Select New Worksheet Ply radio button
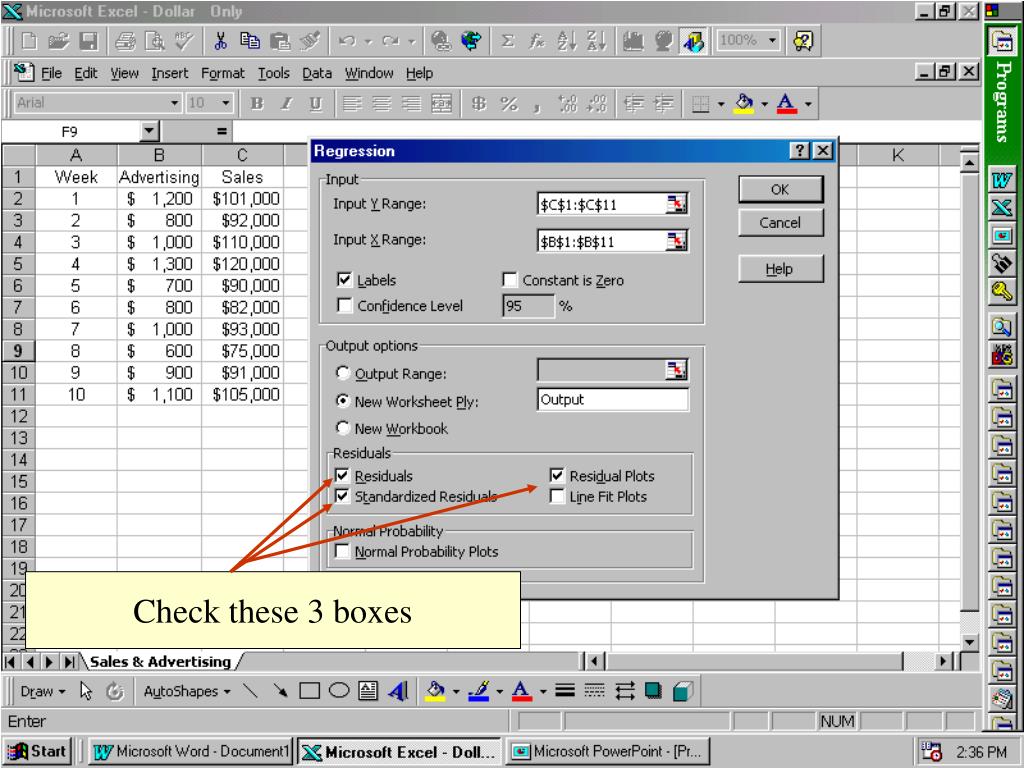This screenshot has height=768, width=1024. pos(342,400)
